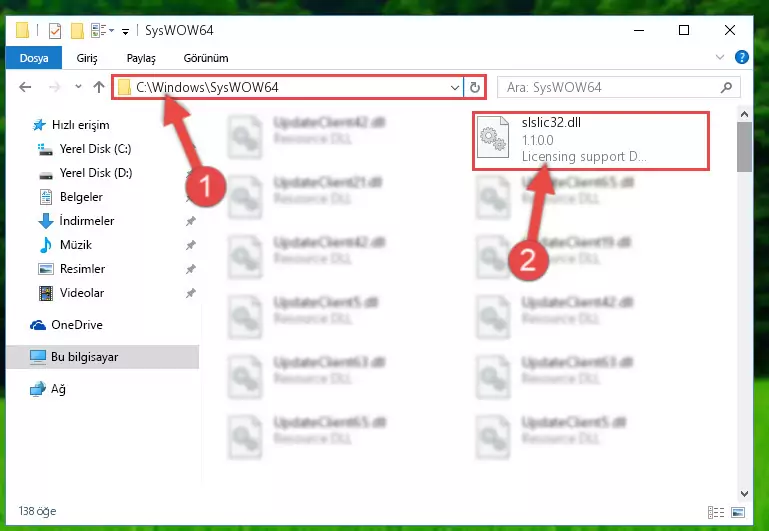Image resolution: width=769 pixels, height=531 pixels.
Task: Open Ağ network in navigation pane
Action: [48, 389]
